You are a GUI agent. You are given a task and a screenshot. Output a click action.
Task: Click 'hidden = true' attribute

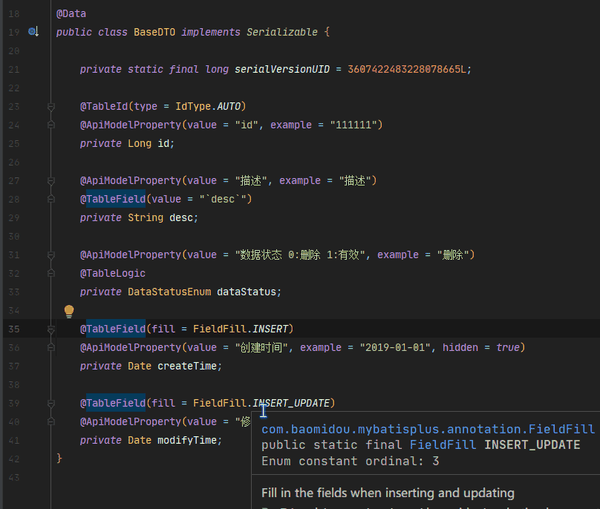(x=481, y=347)
